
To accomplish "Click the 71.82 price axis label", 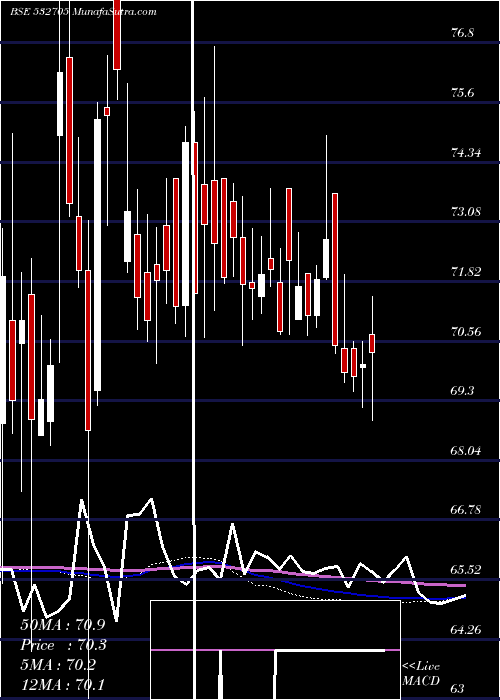I will point(466,271).
